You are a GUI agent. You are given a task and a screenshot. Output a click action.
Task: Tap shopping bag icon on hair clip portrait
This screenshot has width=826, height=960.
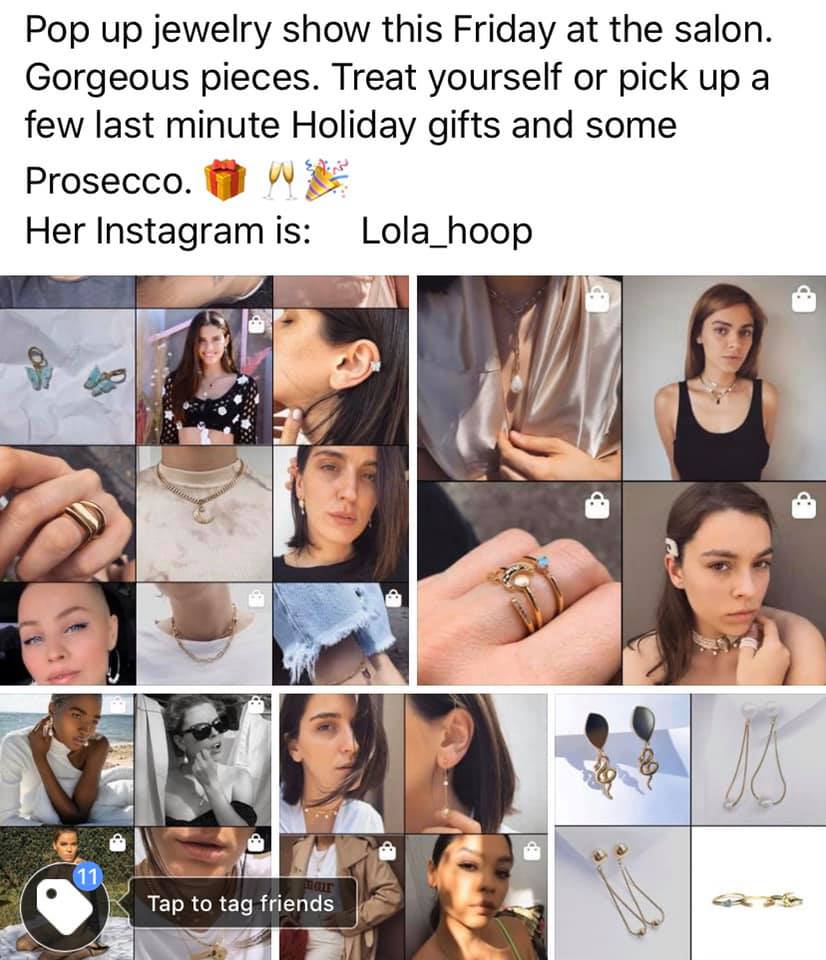pyautogui.click(x=803, y=506)
